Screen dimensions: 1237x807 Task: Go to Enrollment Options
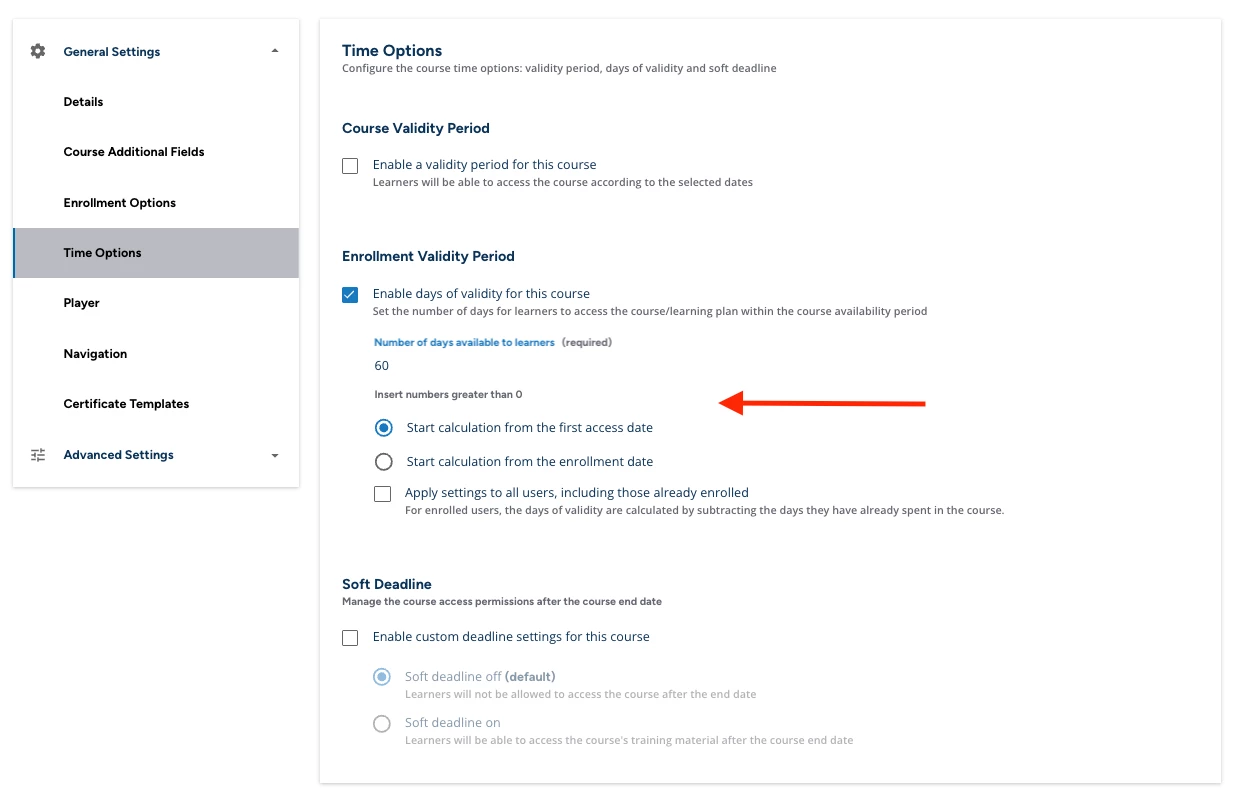click(119, 203)
